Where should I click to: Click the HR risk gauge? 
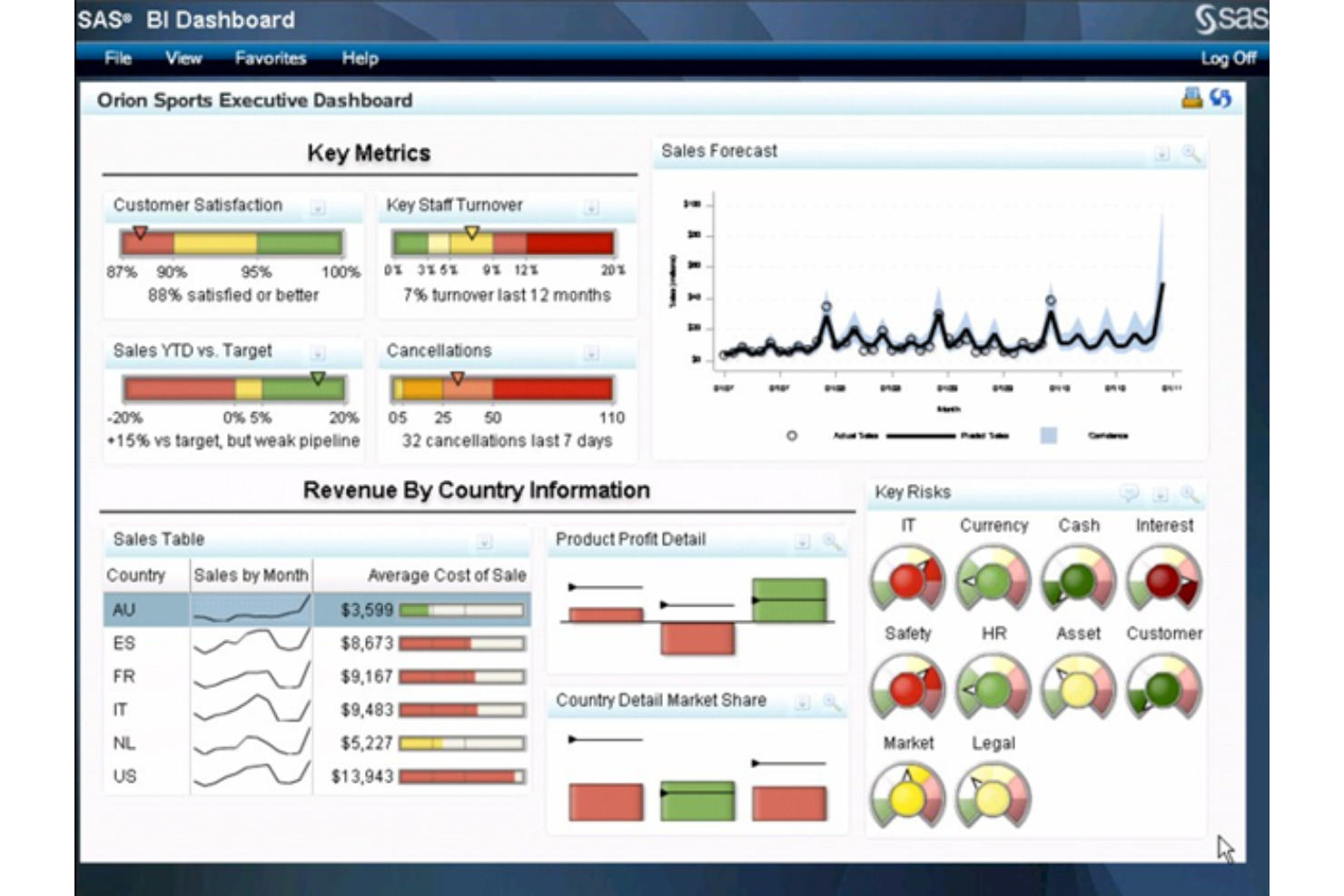coord(993,687)
